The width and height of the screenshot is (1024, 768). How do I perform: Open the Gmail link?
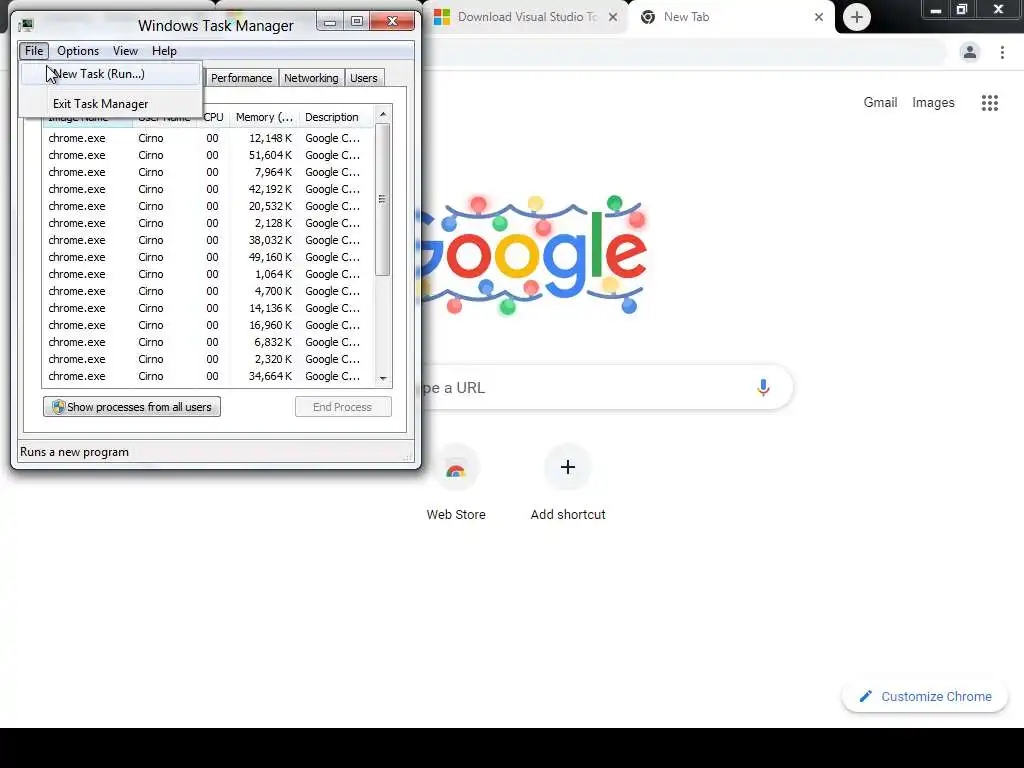point(880,103)
